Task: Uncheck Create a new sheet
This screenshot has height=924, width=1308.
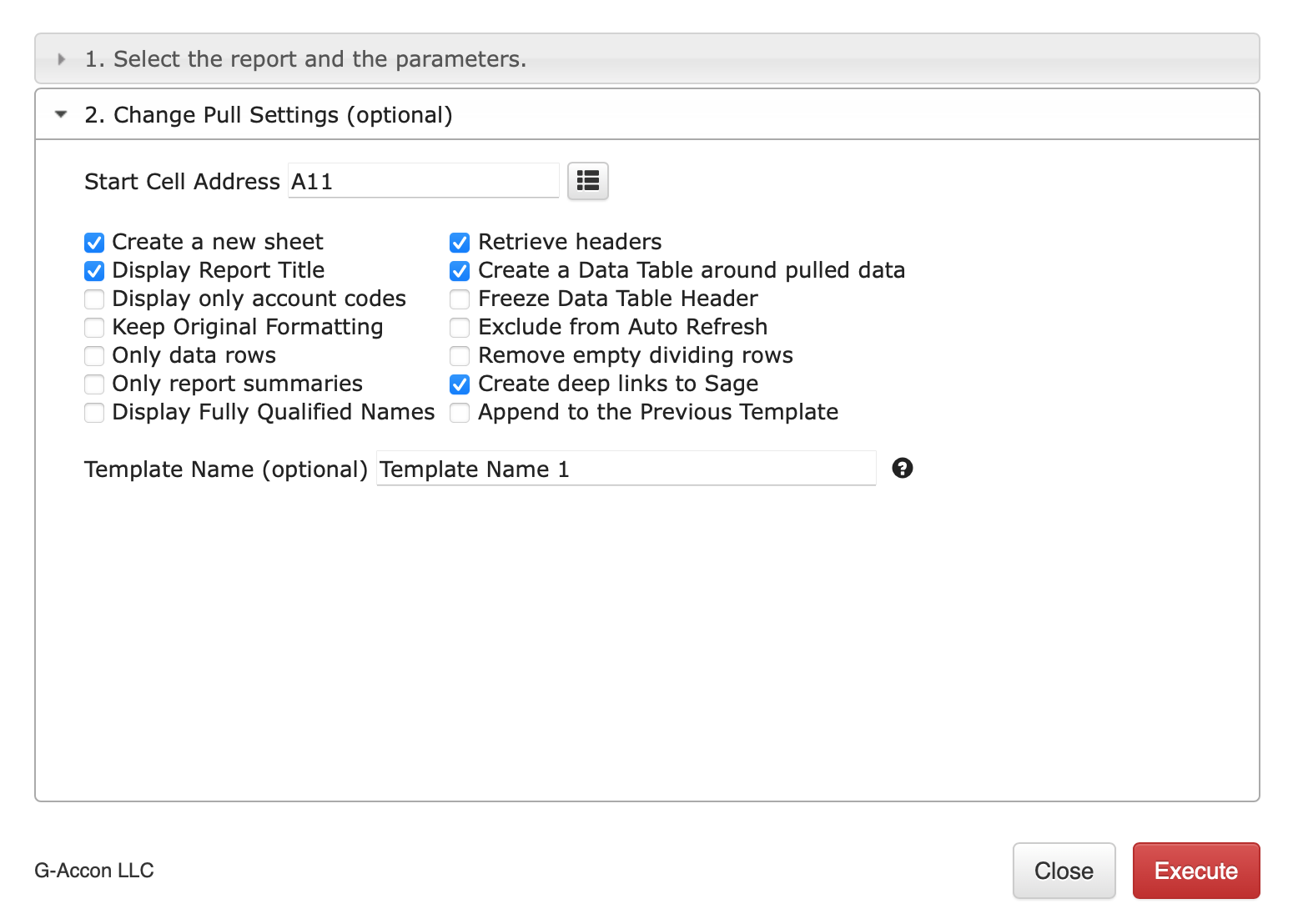Action: [94, 243]
